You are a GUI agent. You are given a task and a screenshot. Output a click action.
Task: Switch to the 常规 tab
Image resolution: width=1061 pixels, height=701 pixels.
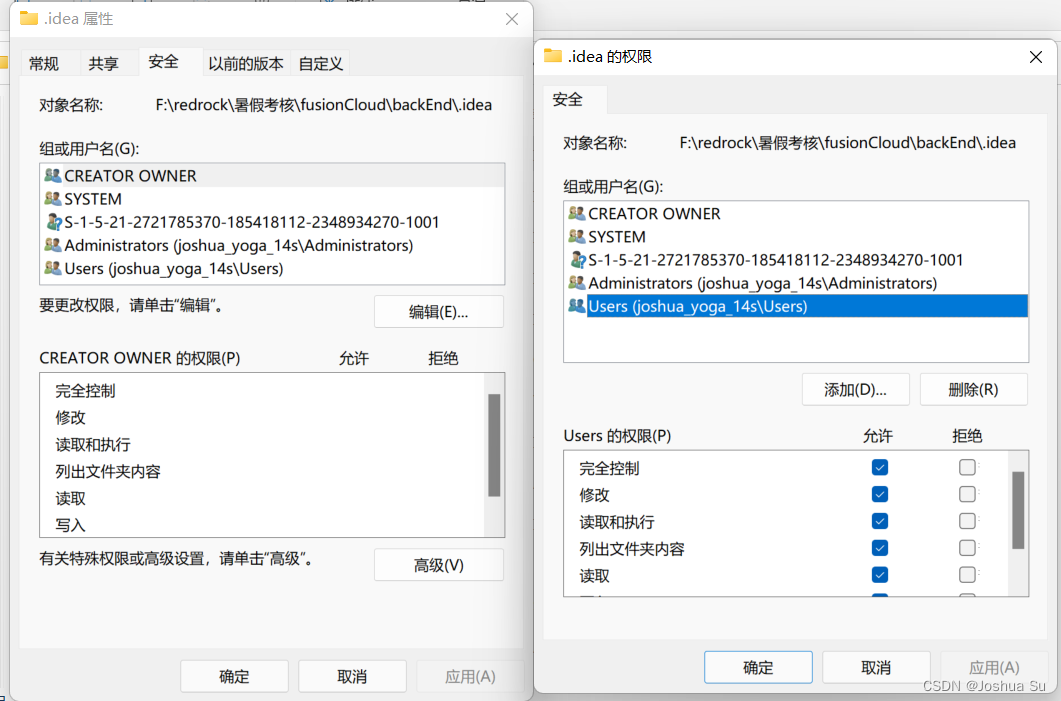[43, 62]
